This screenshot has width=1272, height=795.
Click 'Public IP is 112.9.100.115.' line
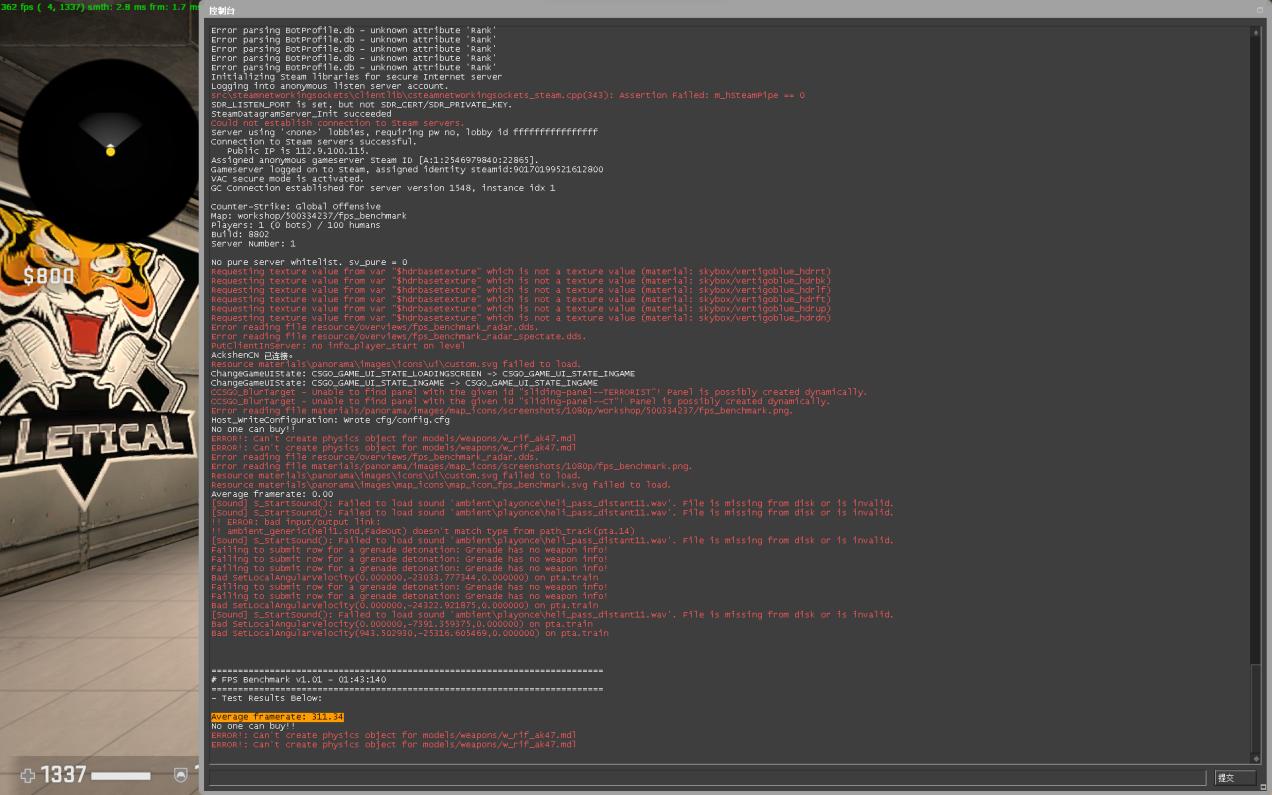point(298,151)
